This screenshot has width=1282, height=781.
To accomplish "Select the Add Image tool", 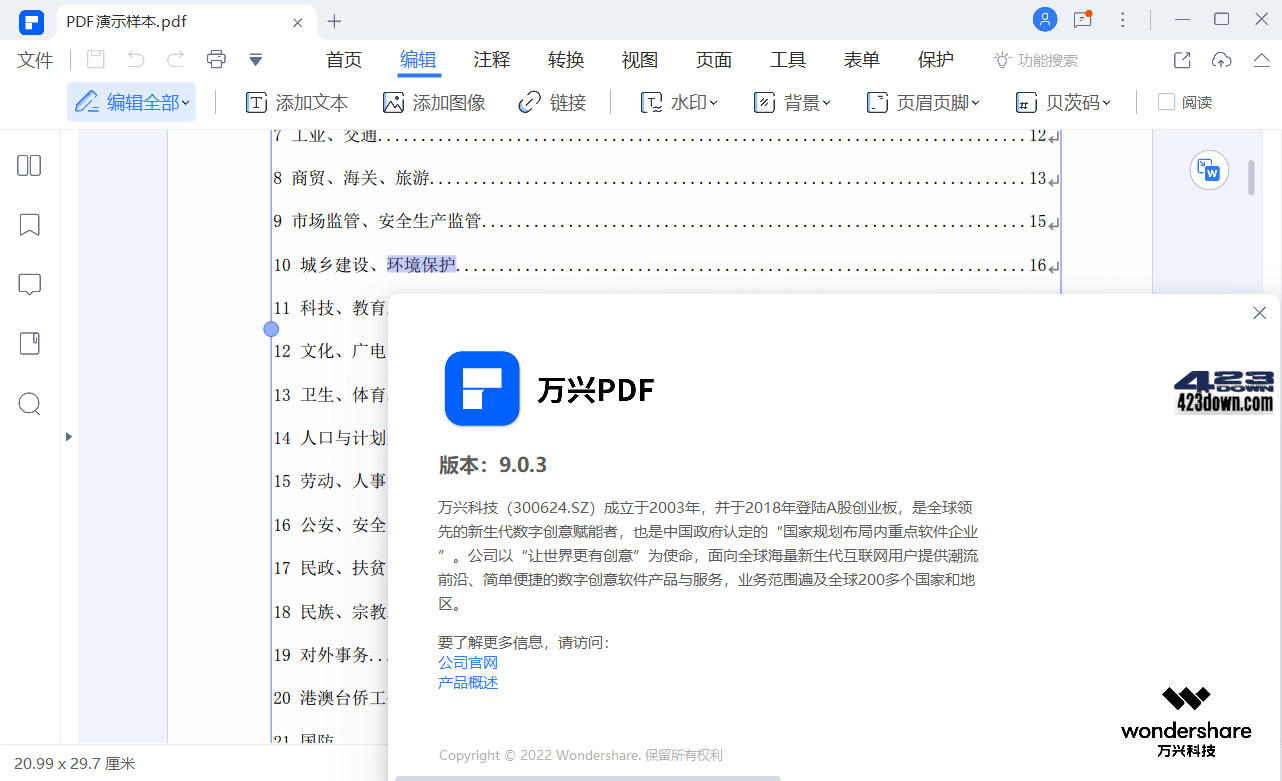I will point(433,101).
